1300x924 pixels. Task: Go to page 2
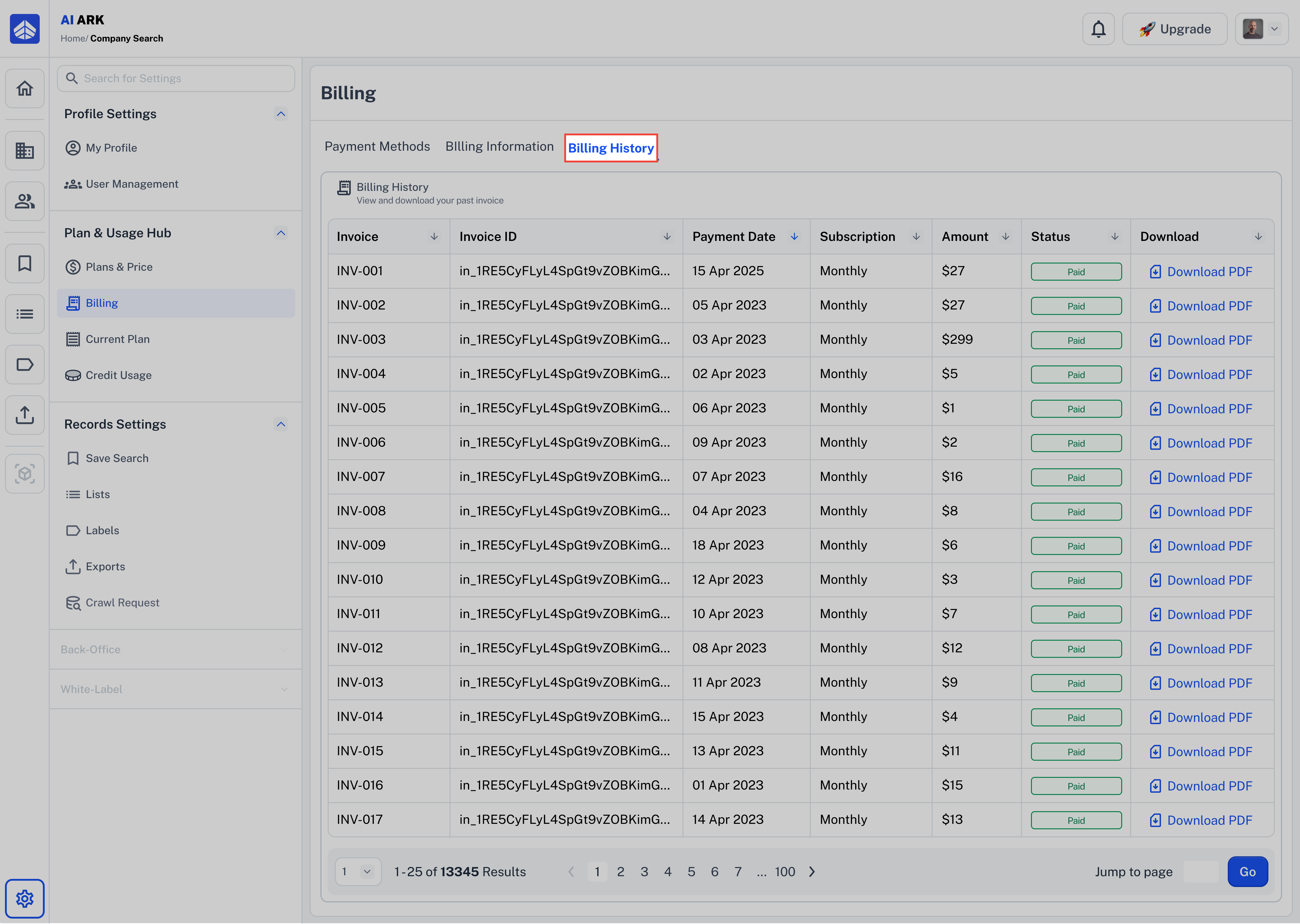620,872
